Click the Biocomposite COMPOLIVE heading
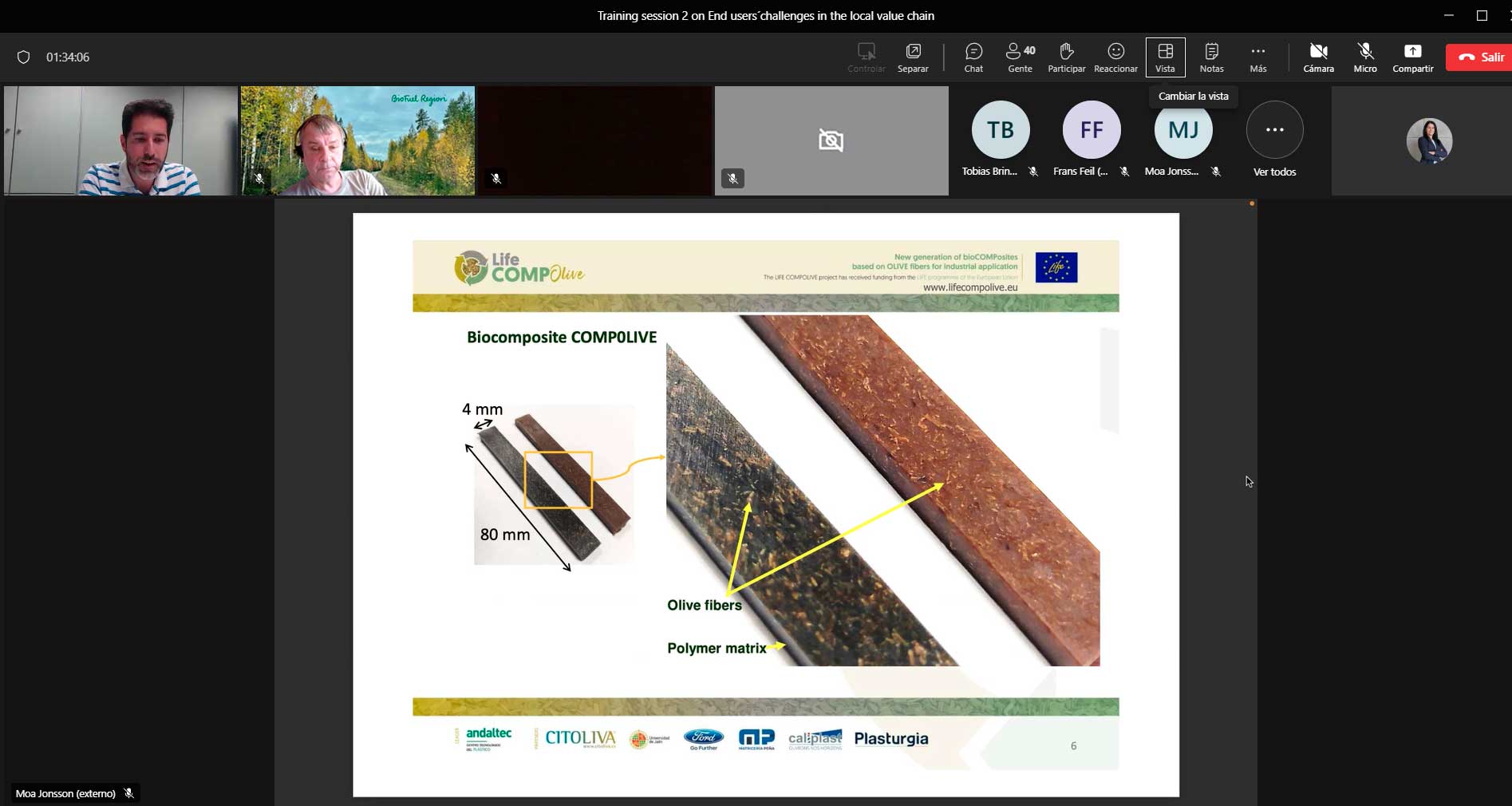The width and height of the screenshot is (1512, 806). [562, 337]
